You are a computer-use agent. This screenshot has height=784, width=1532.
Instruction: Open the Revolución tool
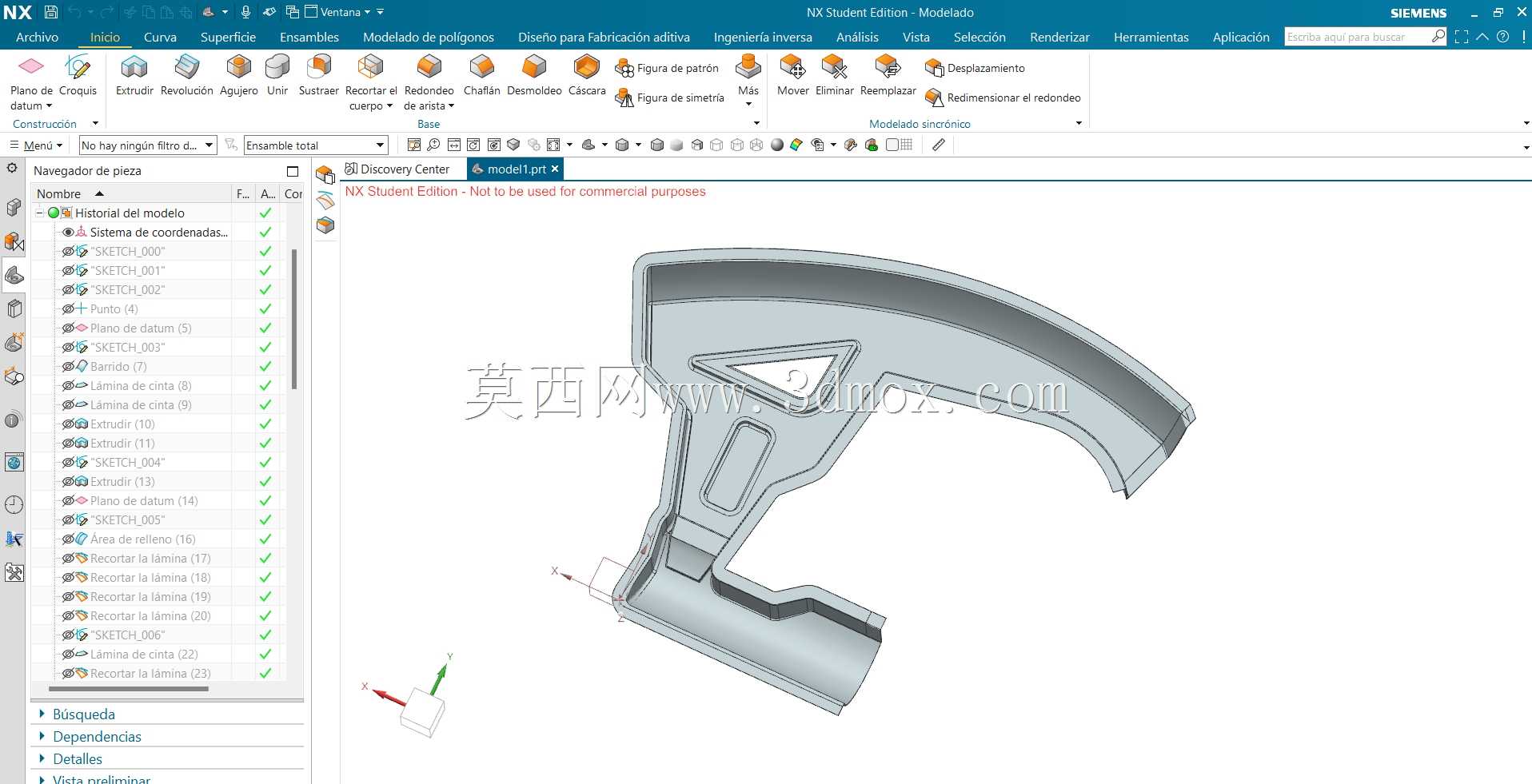tap(186, 75)
